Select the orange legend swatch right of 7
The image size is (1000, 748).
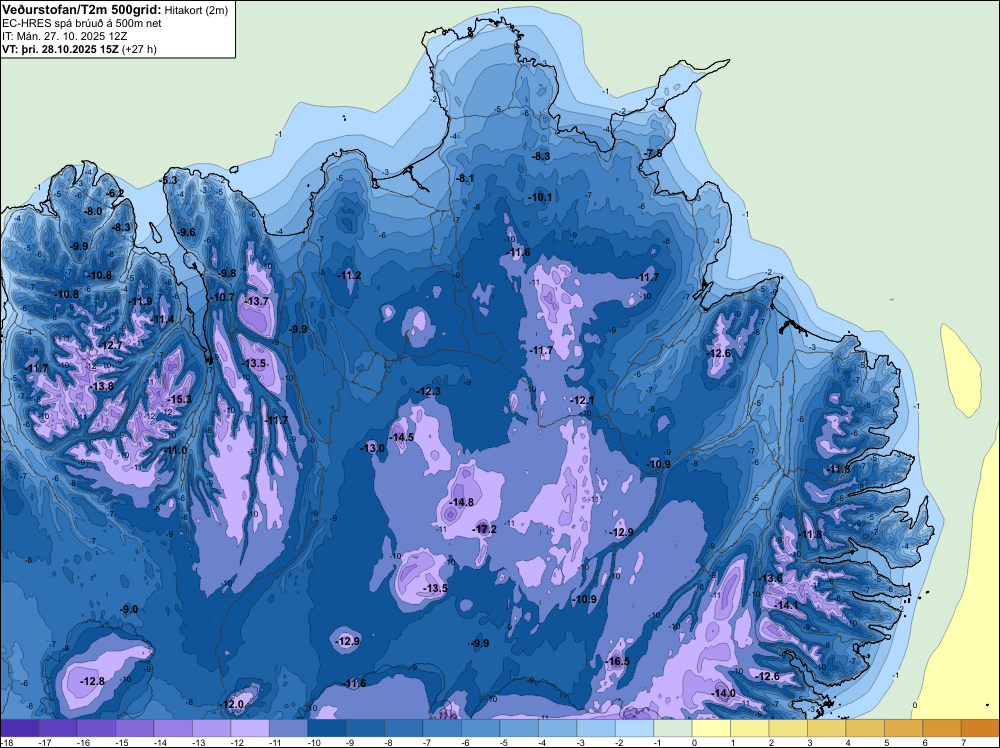tap(980, 728)
